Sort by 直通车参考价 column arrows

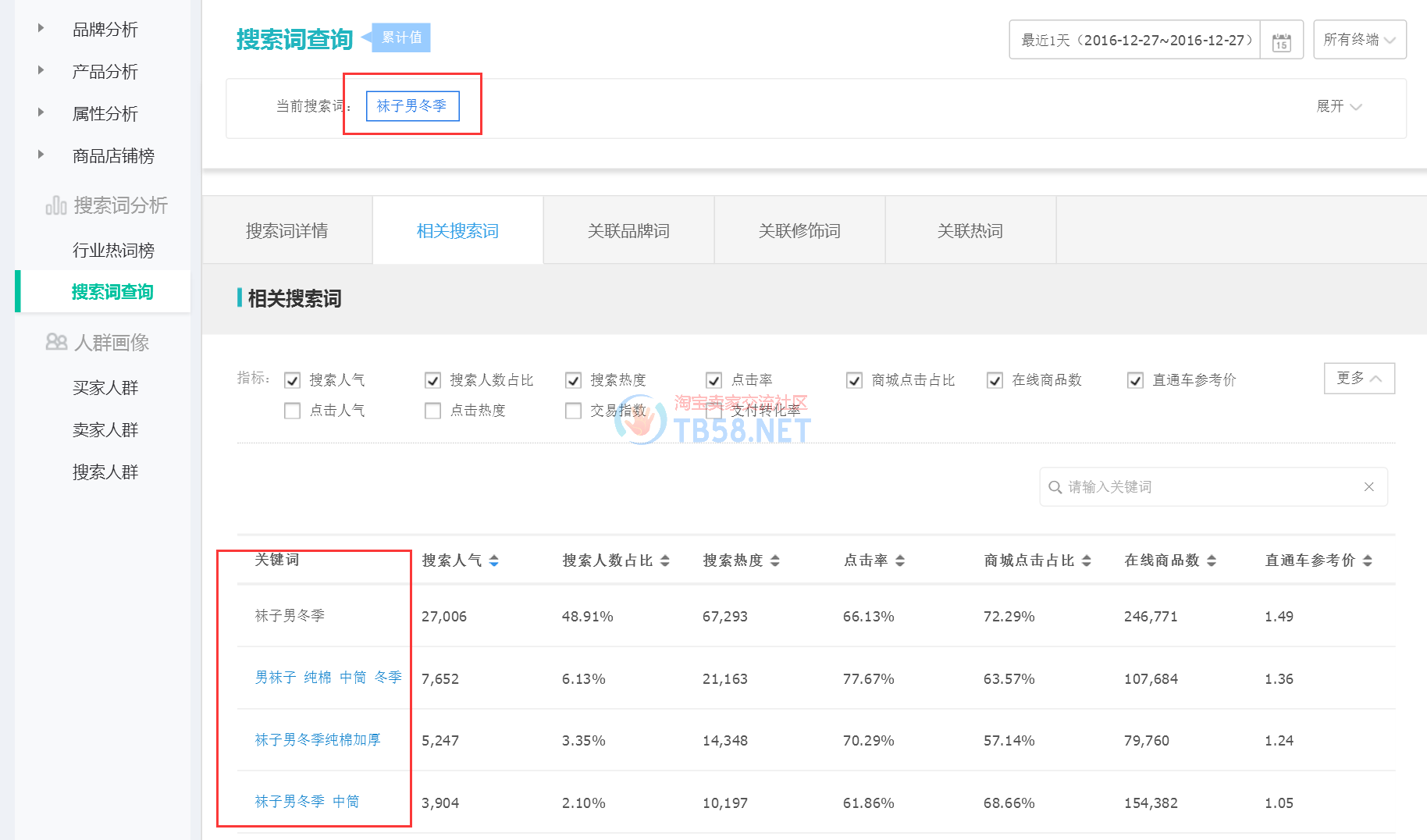tap(1367, 561)
